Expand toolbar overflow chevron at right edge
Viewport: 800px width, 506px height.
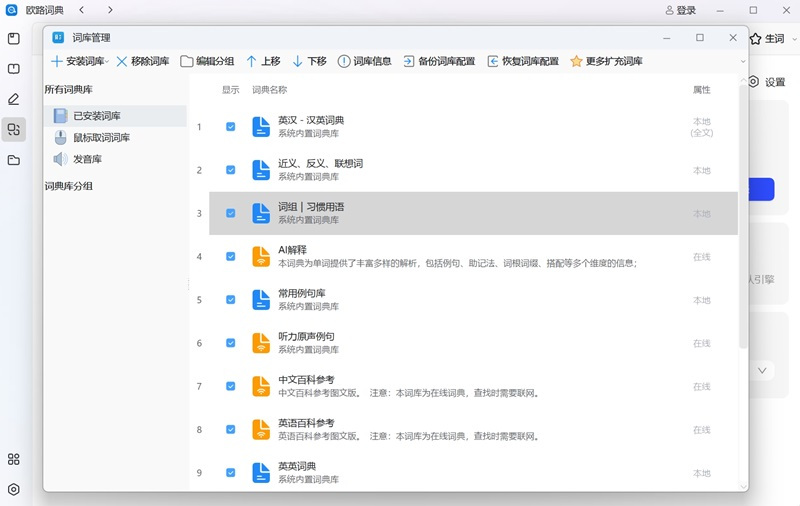[x=743, y=61]
